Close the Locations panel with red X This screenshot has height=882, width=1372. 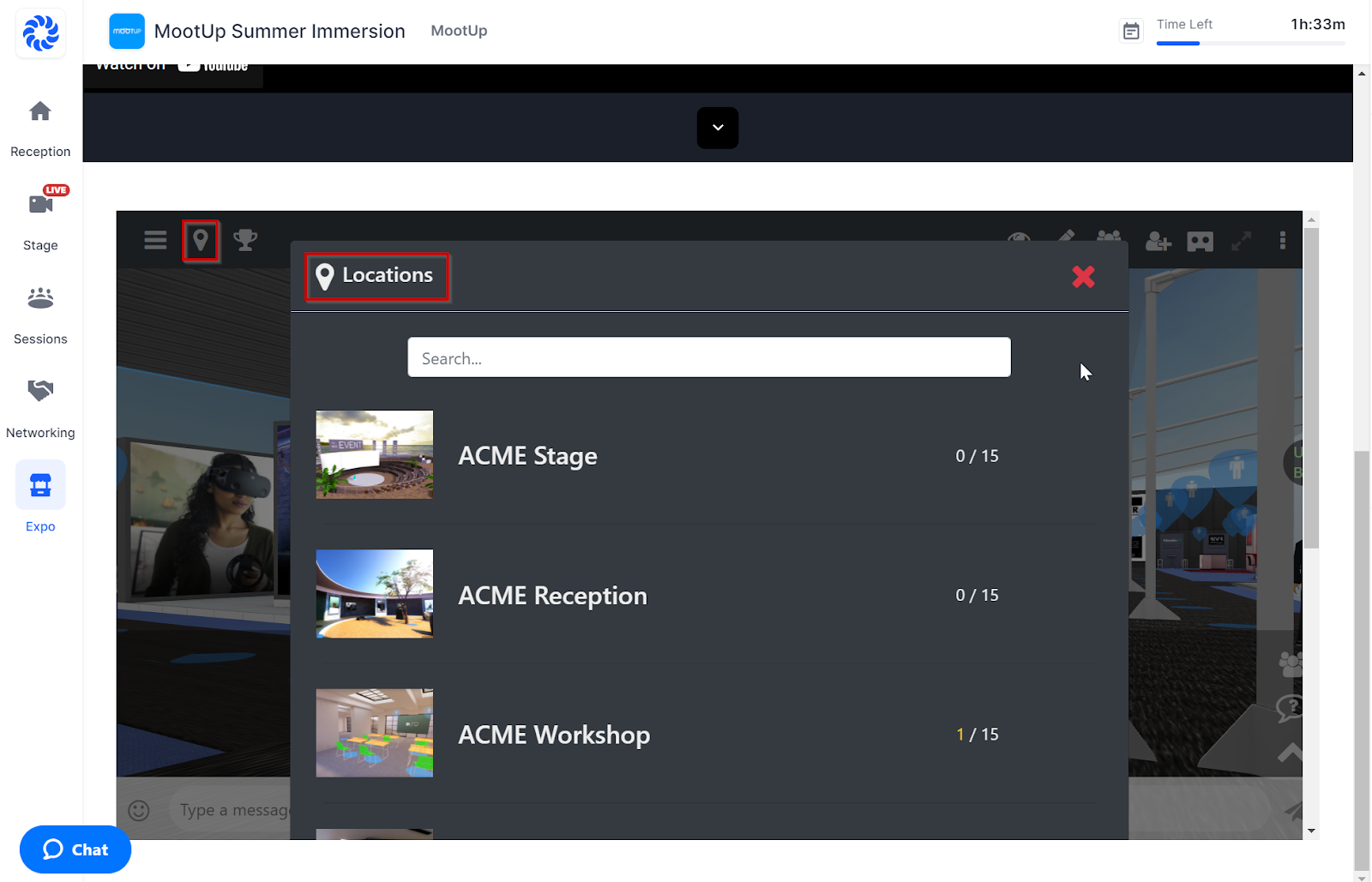[1083, 277]
